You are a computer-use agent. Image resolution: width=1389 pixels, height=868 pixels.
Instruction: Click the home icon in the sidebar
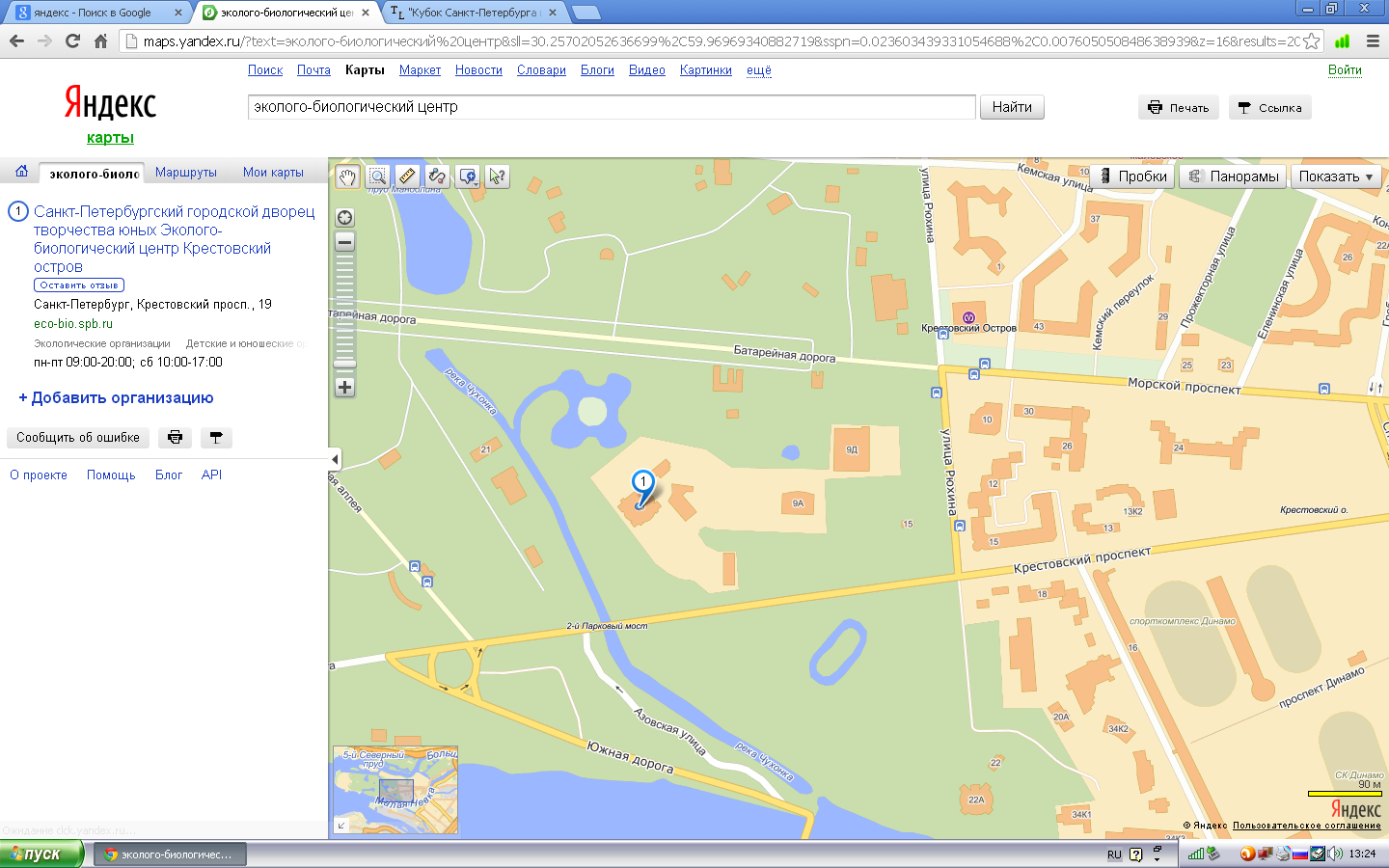pos(21,172)
